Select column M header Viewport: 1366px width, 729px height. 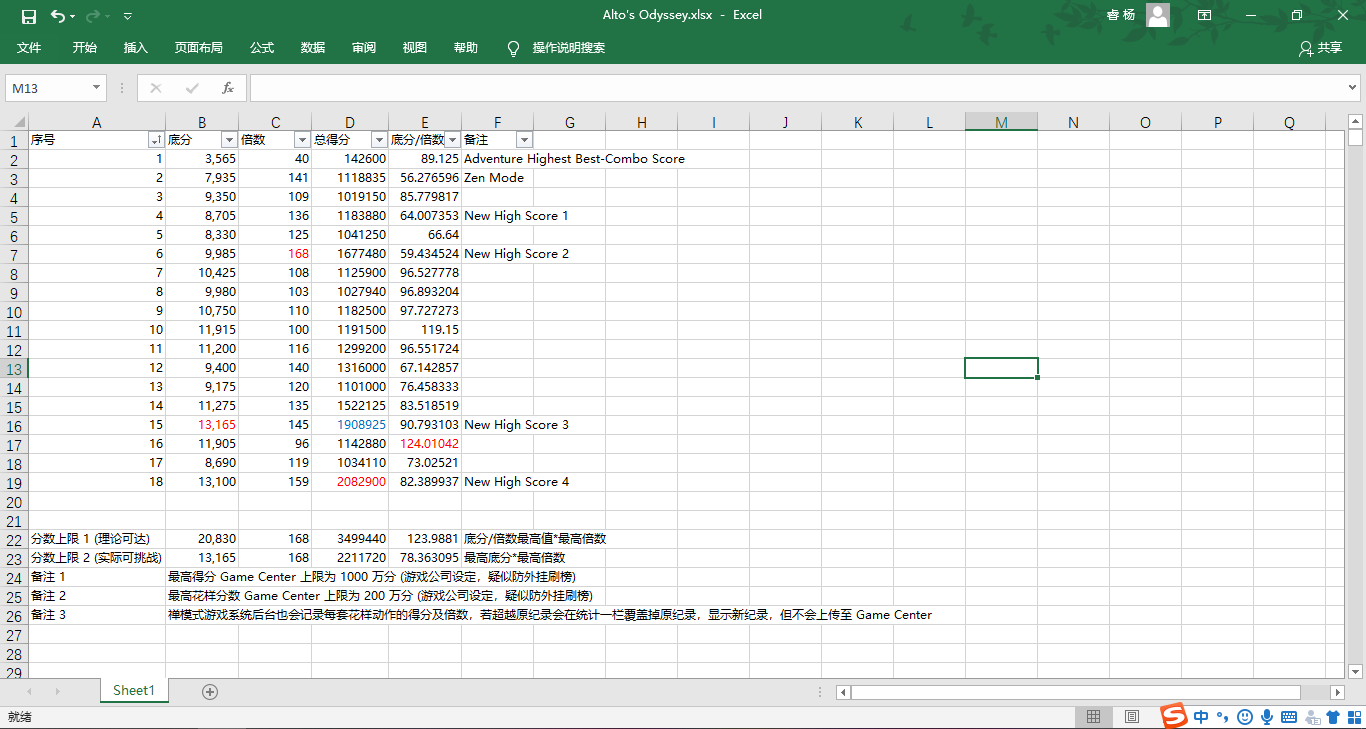click(1001, 122)
